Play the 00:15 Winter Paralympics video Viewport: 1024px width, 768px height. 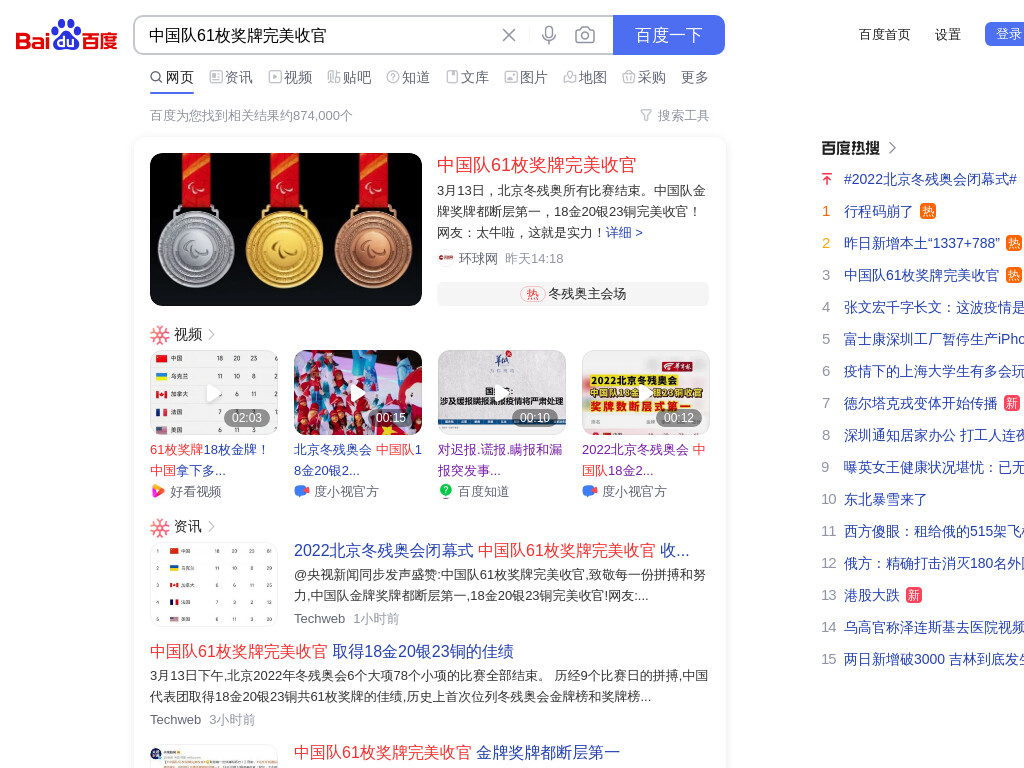point(358,392)
